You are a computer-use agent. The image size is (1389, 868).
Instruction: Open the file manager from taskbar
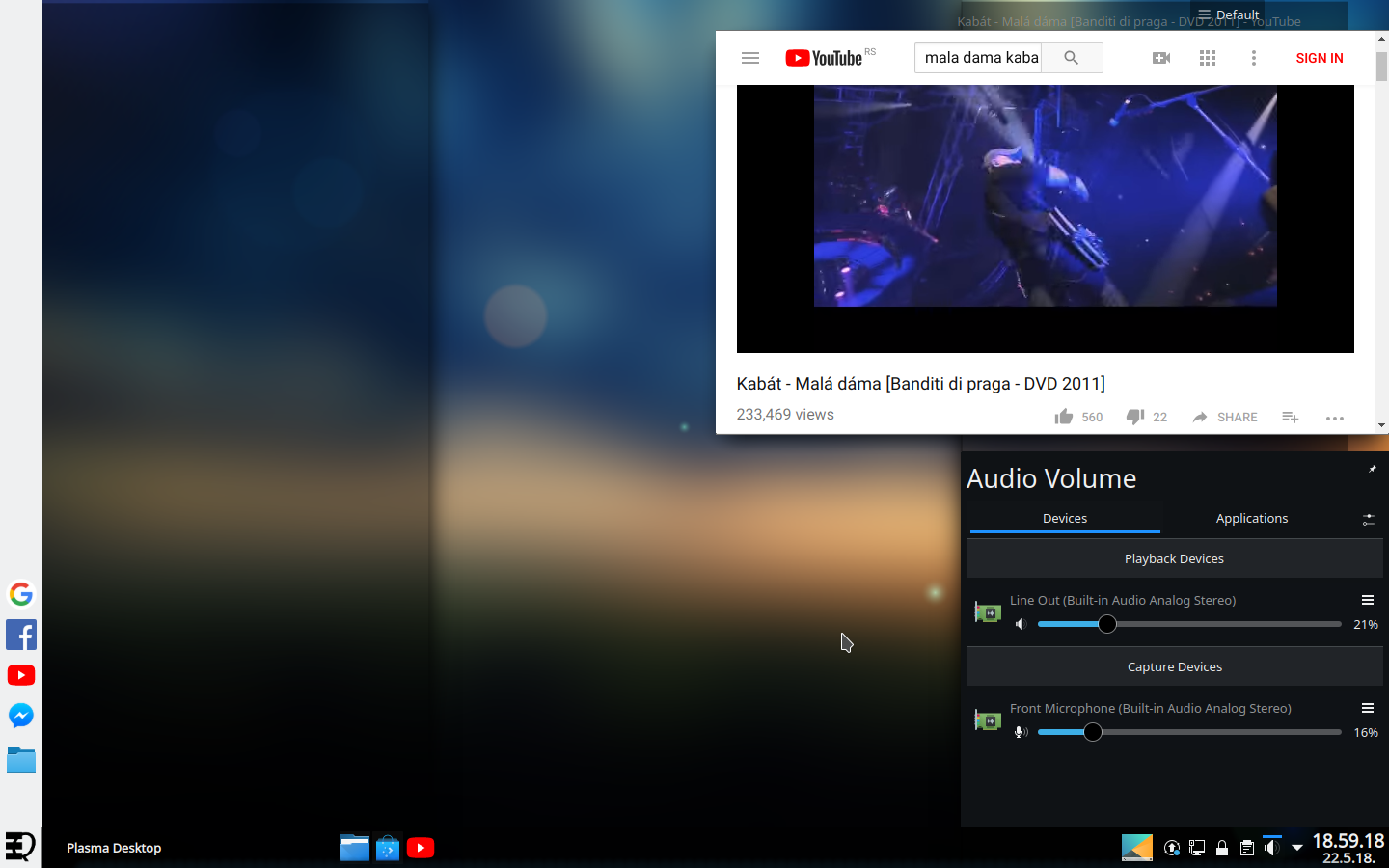point(355,848)
